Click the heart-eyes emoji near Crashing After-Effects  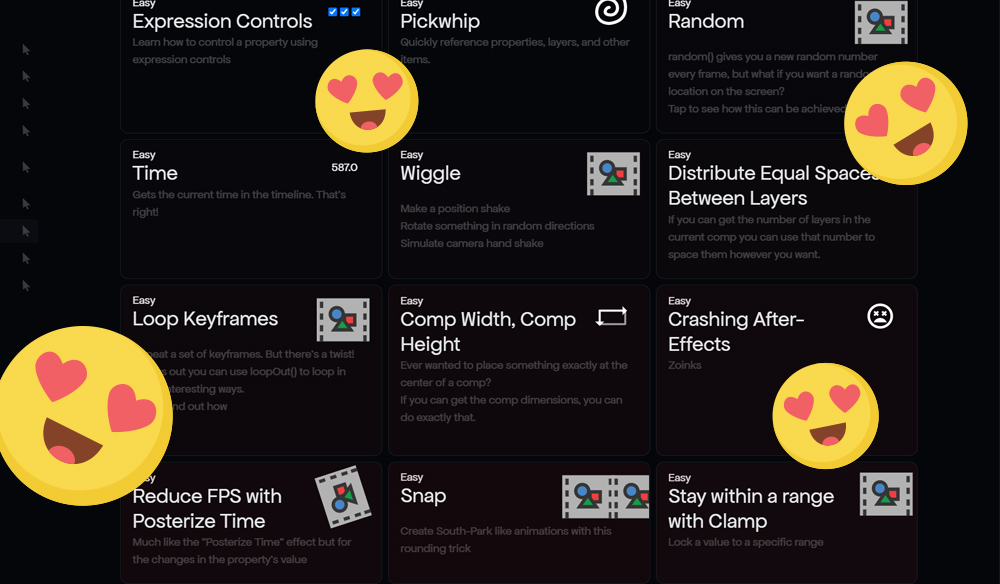(x=825, y=416)
